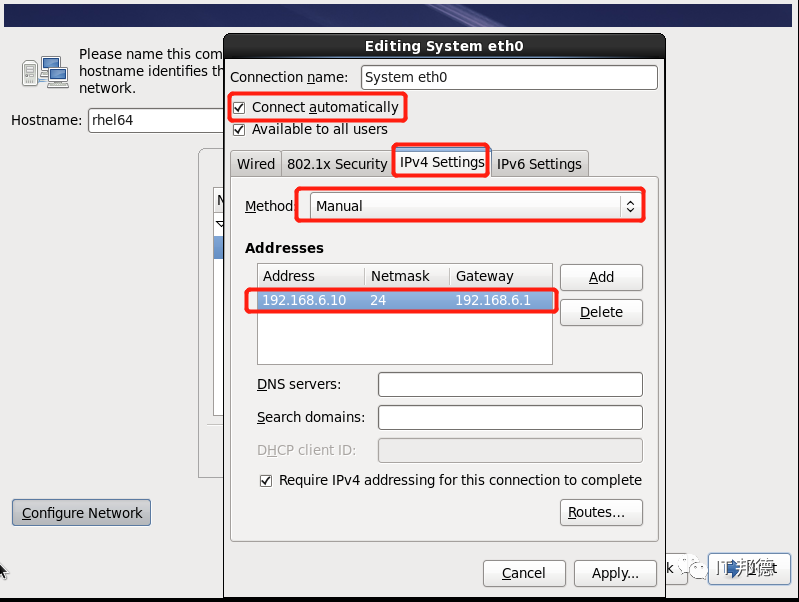Click the Hostname field showing rhel64
Image resolution: width=799 pixels, height=602 pixels.
tap(155, 120)
